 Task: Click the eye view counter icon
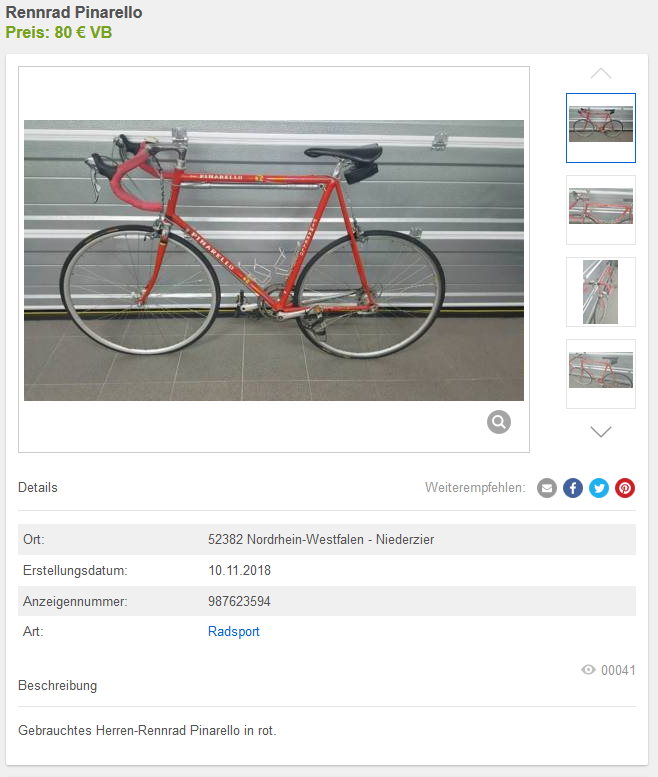pyautogui.click(x=588, y=670)
